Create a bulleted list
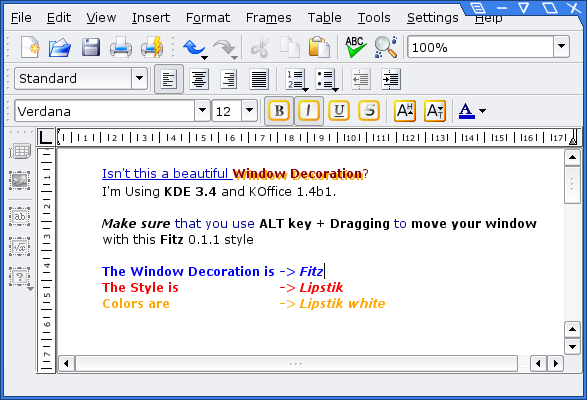Screen dimensions: 587x400 pos(324,79)
